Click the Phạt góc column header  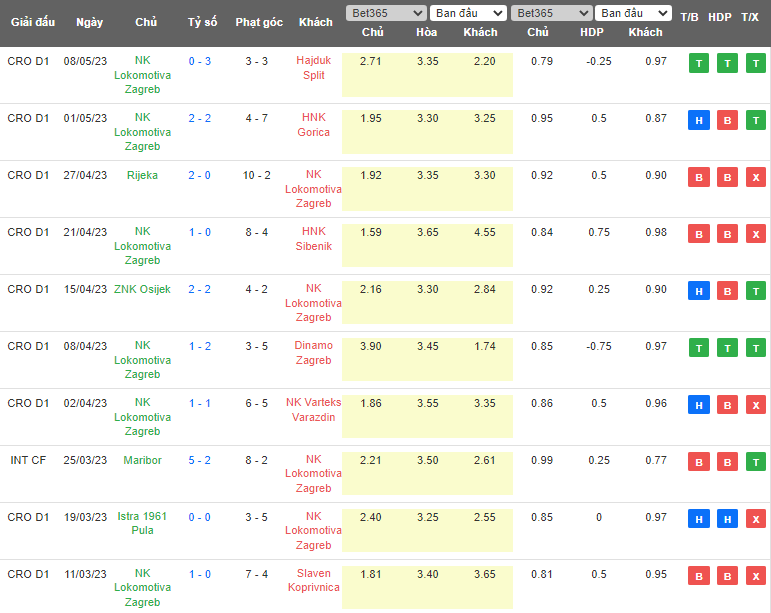tap(259, 22)
